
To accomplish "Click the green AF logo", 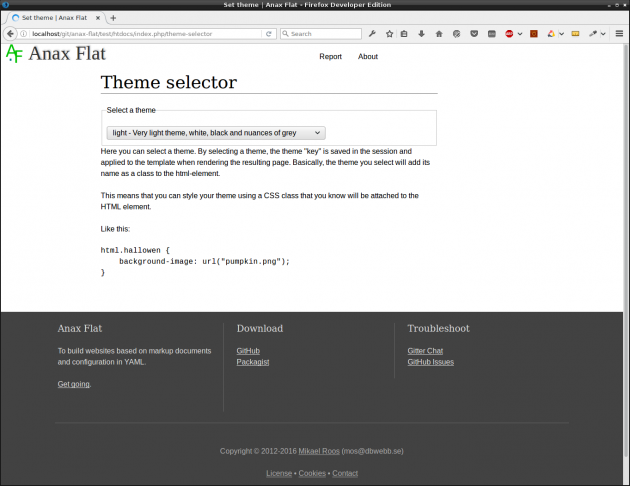I will click(14, 53).
